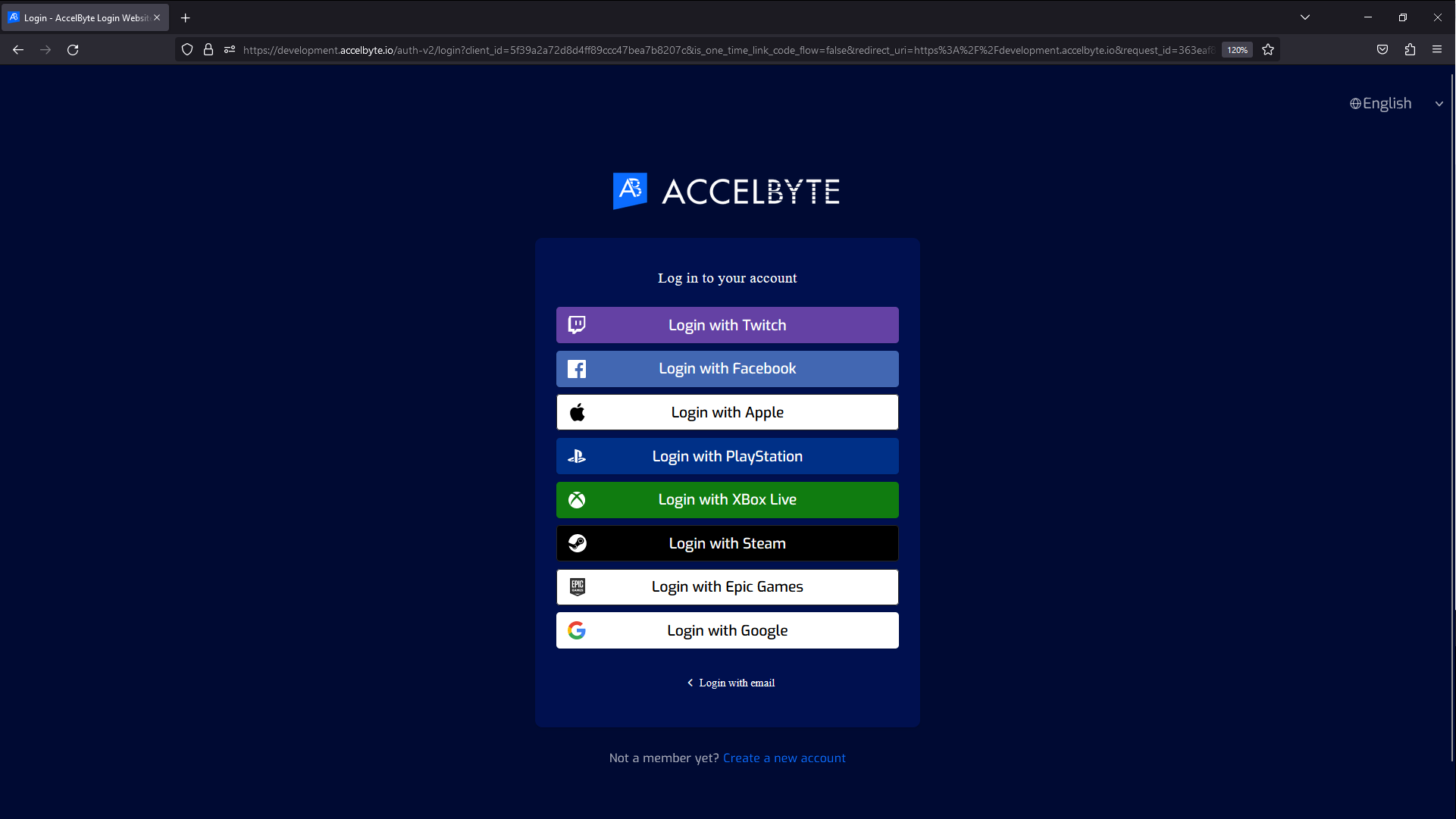Click the PlayStation logo icon
Screen dimensions: 1456x819
point(577,456)
